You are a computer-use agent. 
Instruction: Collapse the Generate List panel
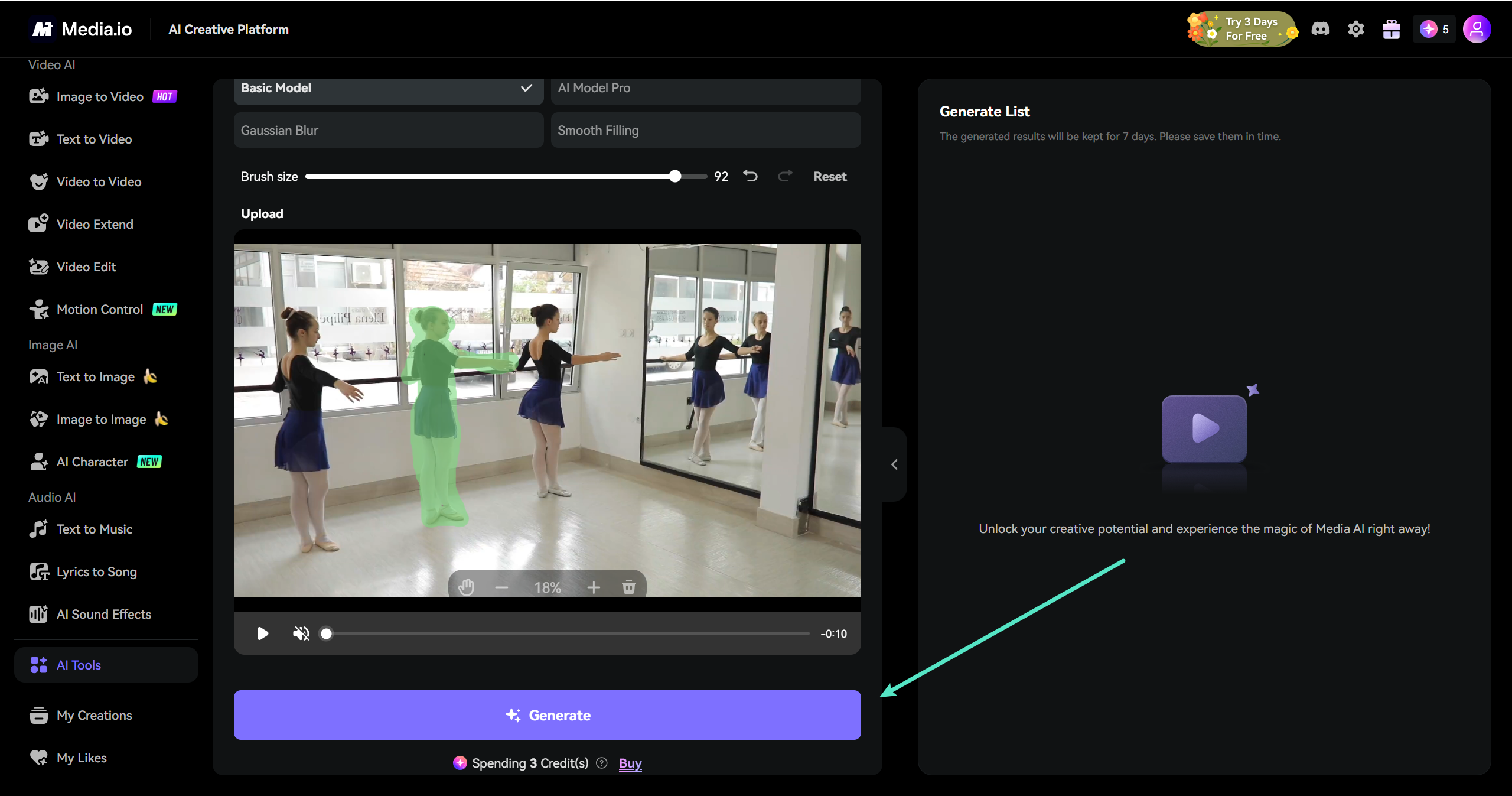[x=894, y=464]
